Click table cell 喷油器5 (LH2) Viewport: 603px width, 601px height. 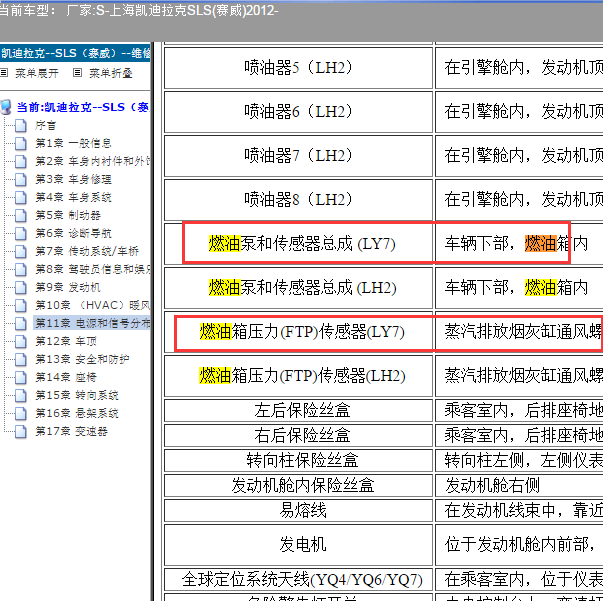tap(298, 68)
